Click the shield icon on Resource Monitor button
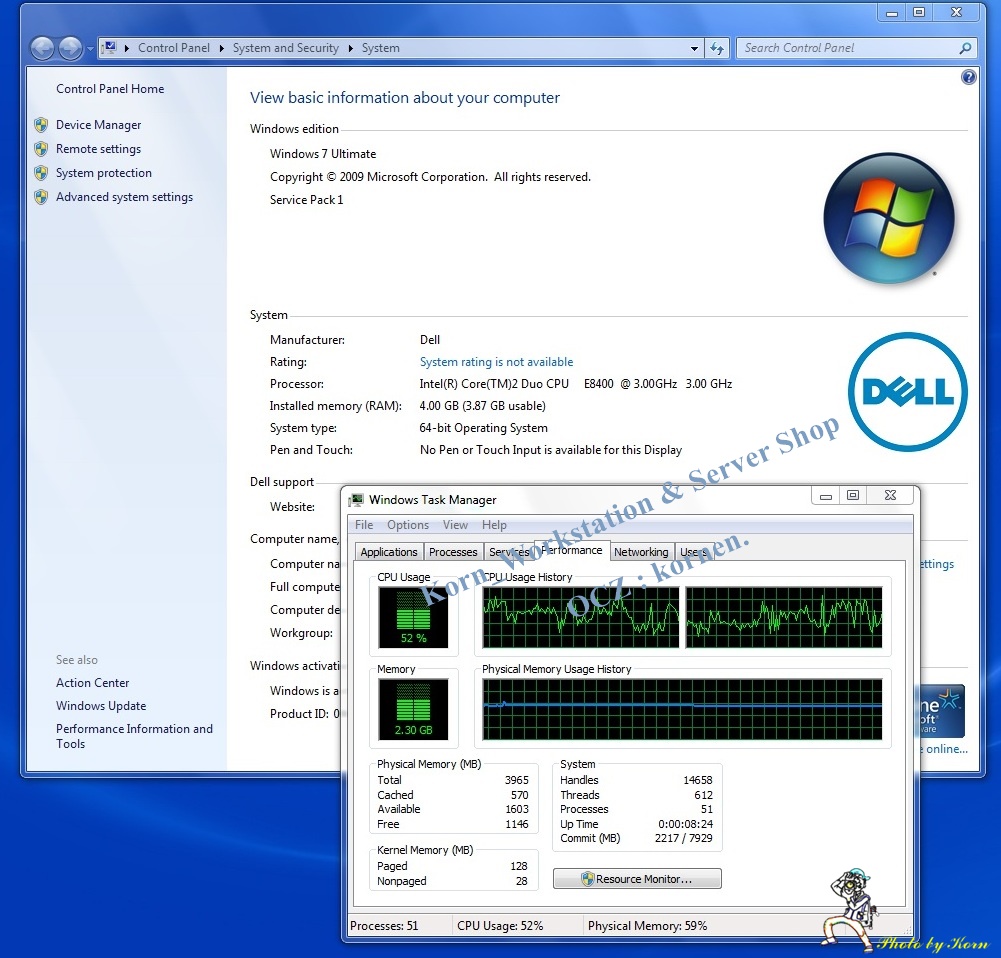 (x=588, y=879)
